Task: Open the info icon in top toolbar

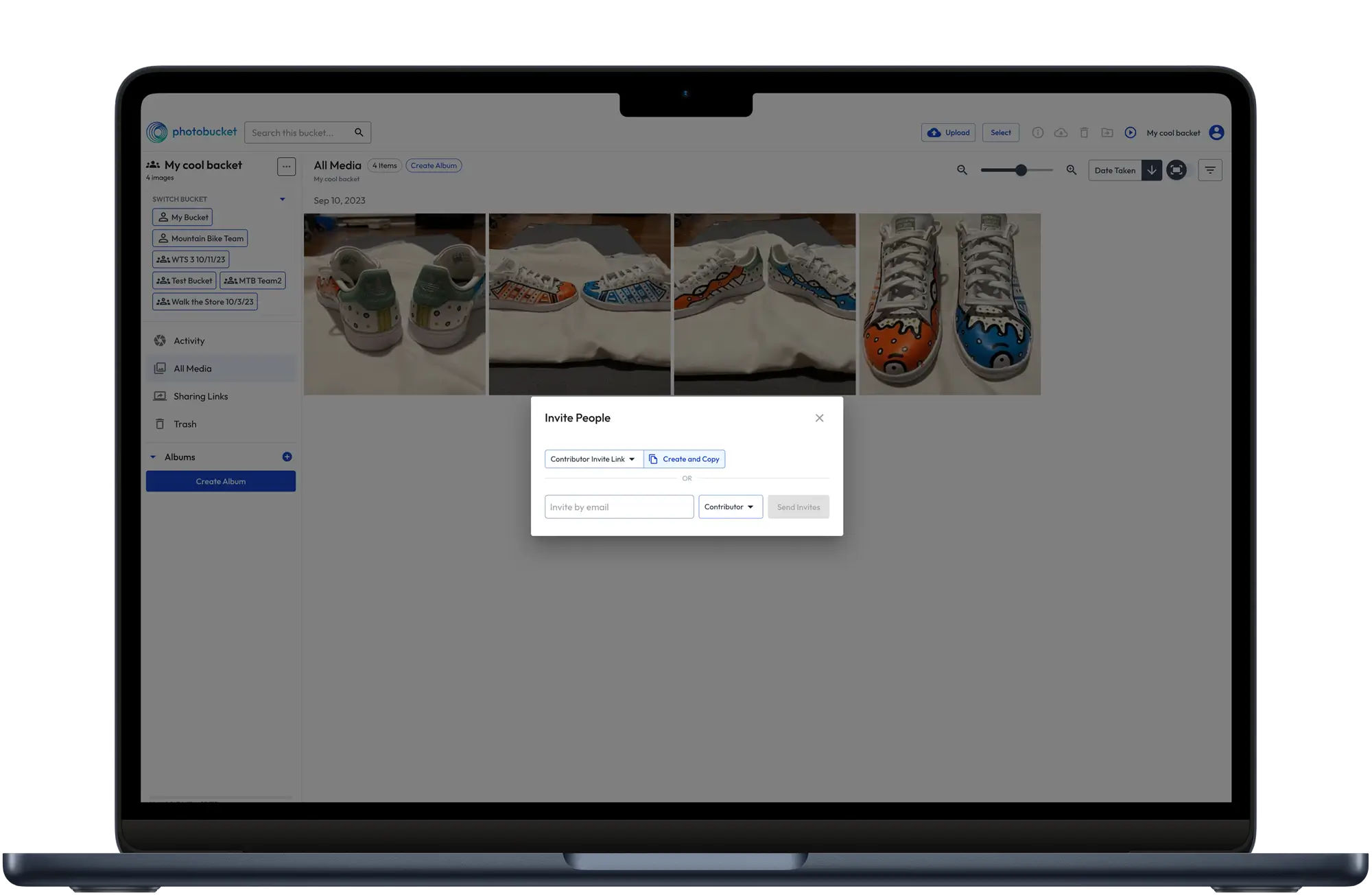Action: tap(1038, 132)
